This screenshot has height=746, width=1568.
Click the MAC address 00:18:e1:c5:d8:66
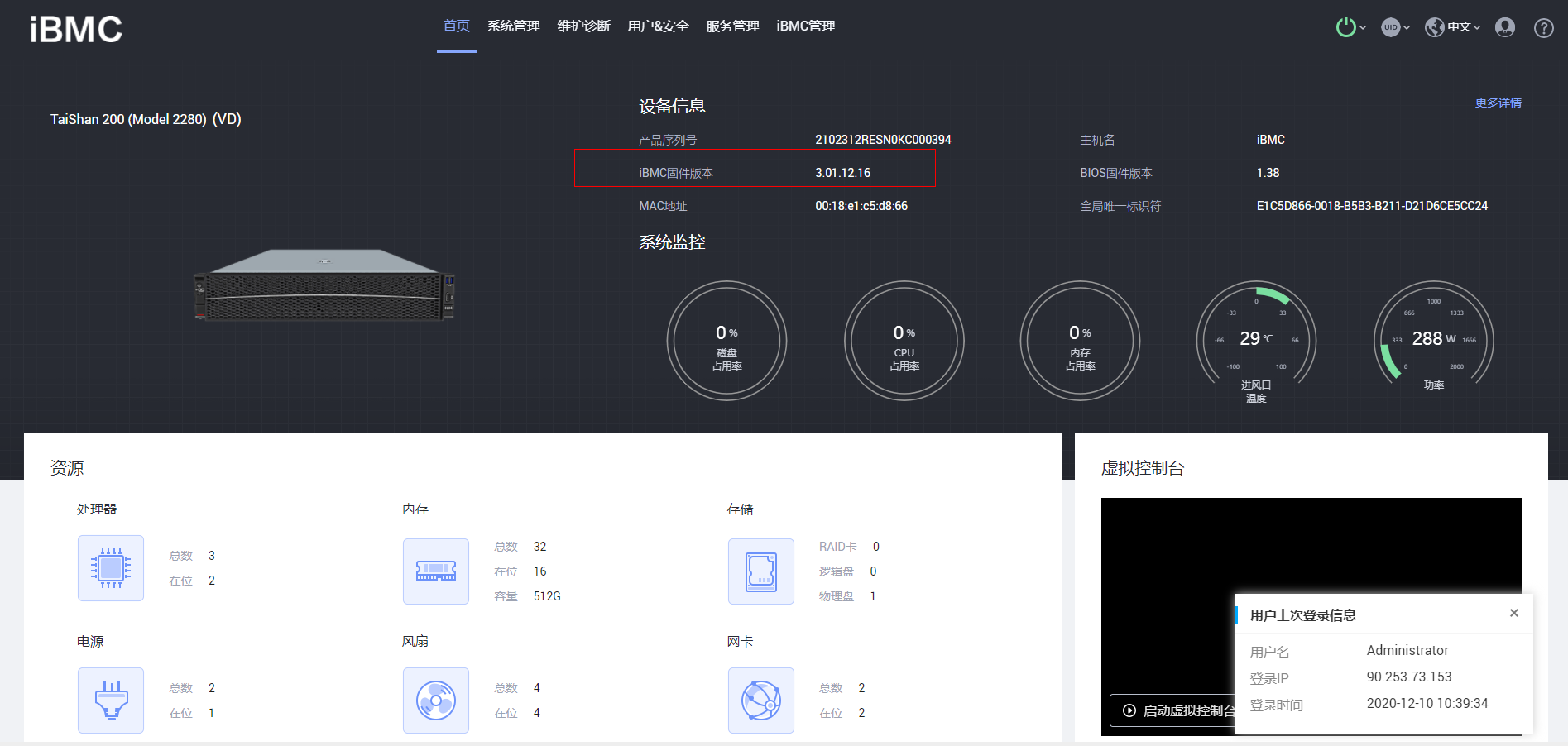[x=861, y=206]
